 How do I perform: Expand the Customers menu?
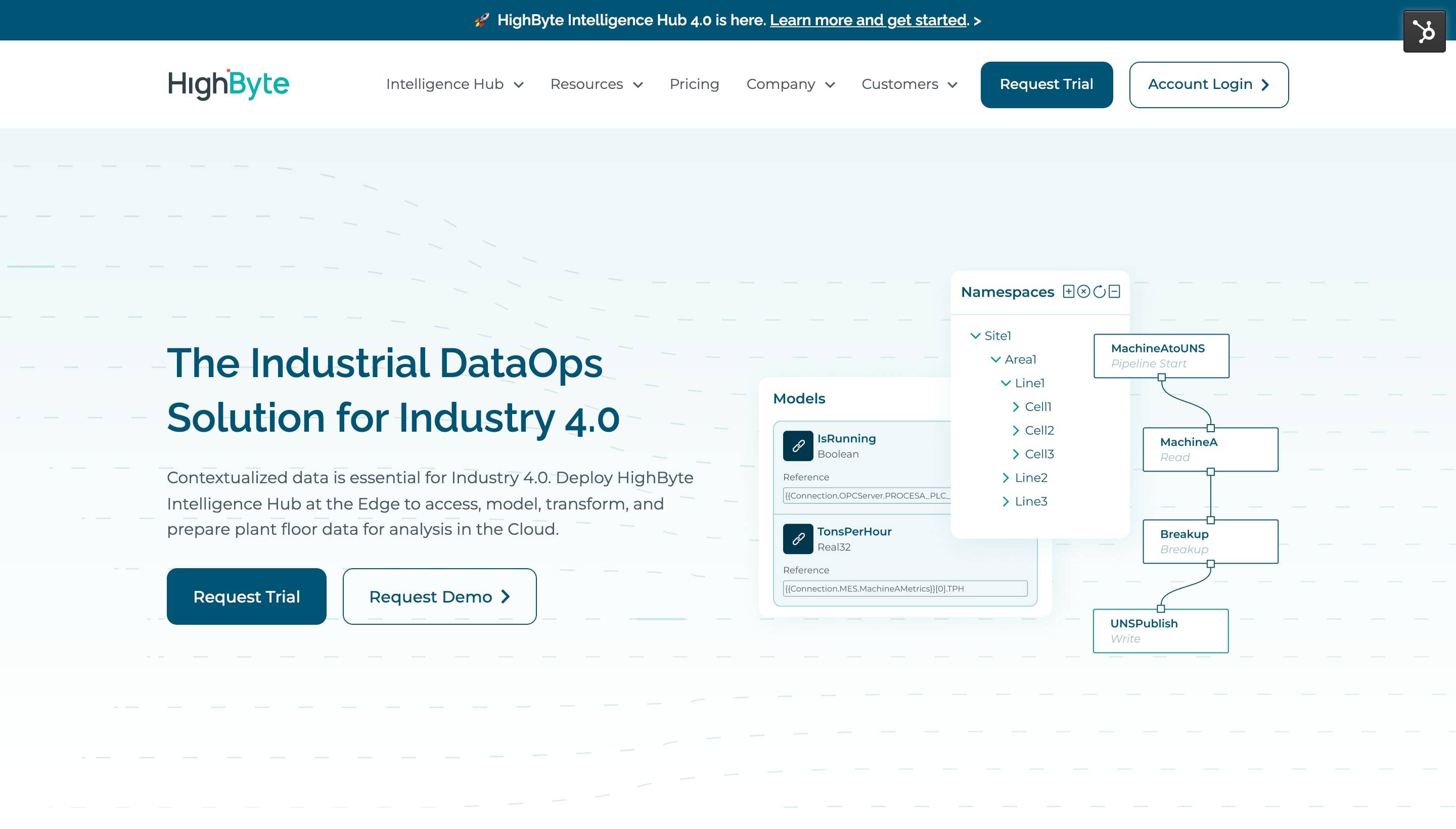tap(909, 84)
